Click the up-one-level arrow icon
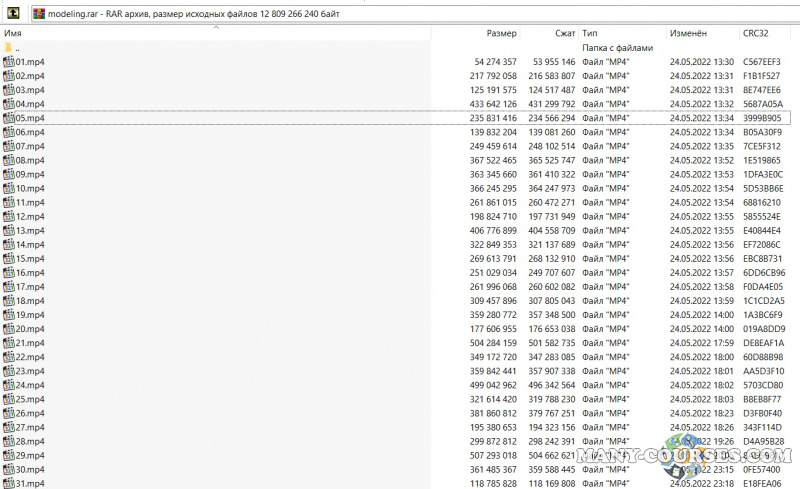The image size is (800, 489). pyautogui.click(x=12, y=13)
